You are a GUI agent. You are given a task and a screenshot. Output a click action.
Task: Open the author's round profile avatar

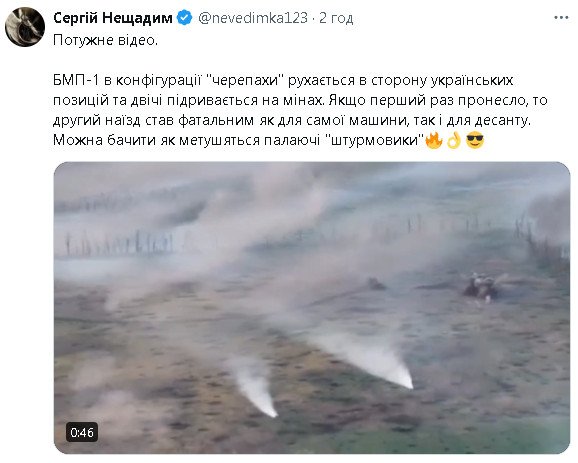pos(25,27)
